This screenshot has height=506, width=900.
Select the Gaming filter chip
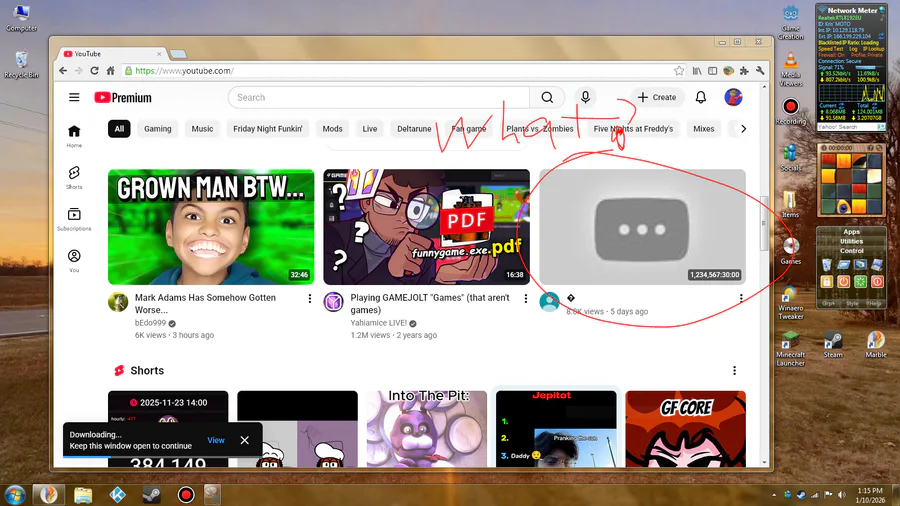158,129
